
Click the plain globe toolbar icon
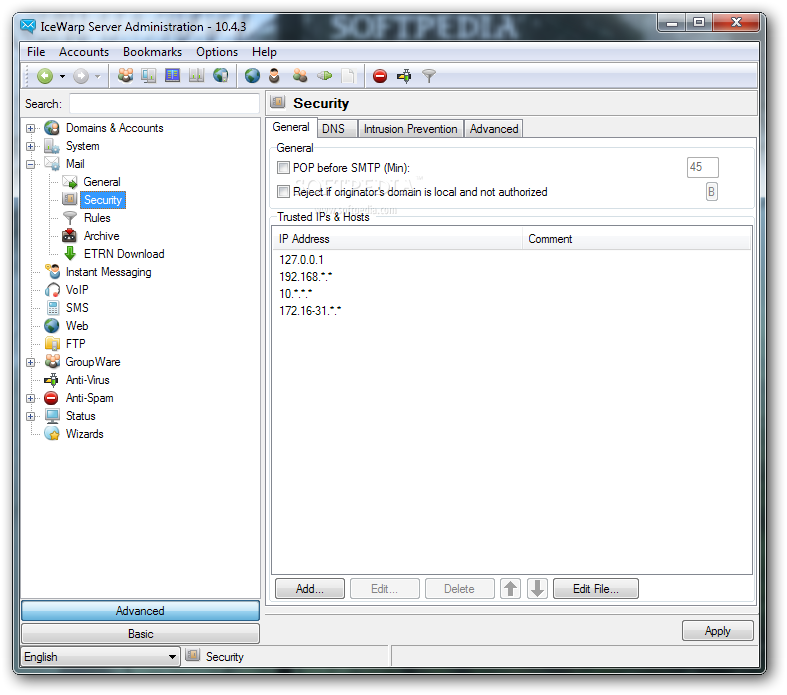pyautogui.click(x=252, y=76)
